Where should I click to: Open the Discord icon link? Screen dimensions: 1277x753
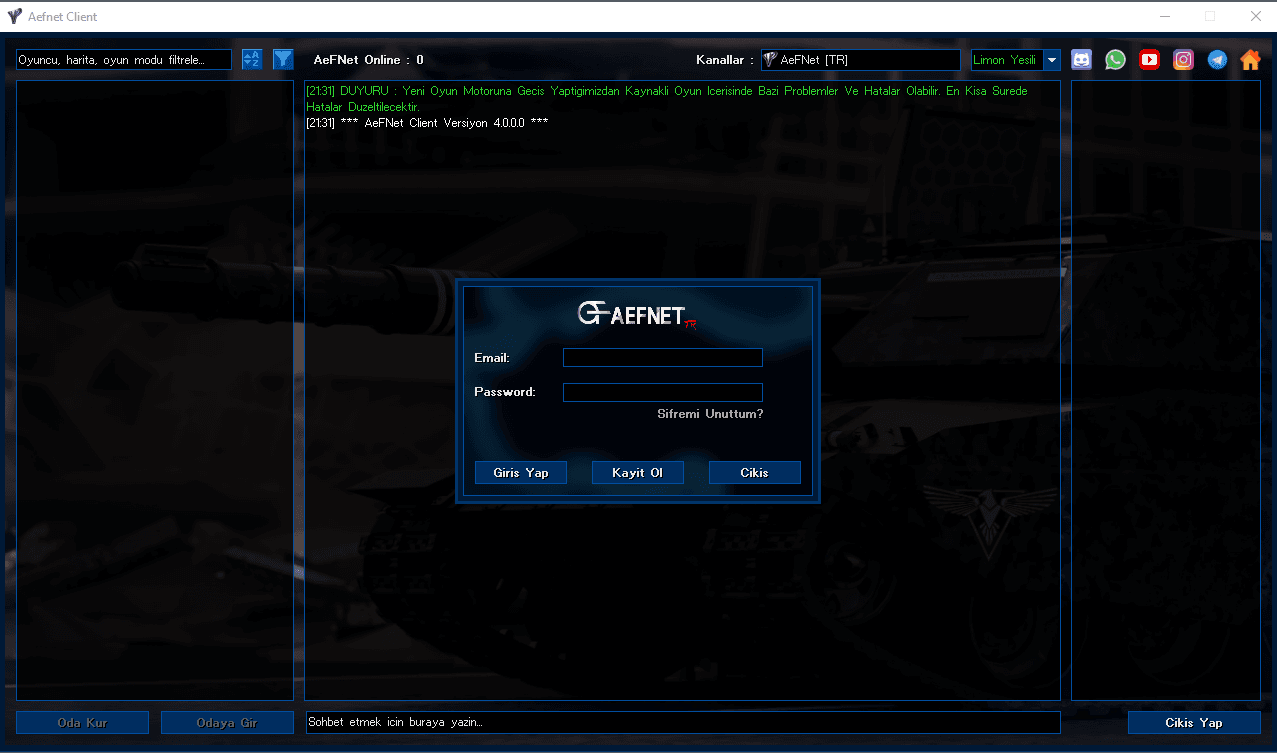click(1082, 60)
